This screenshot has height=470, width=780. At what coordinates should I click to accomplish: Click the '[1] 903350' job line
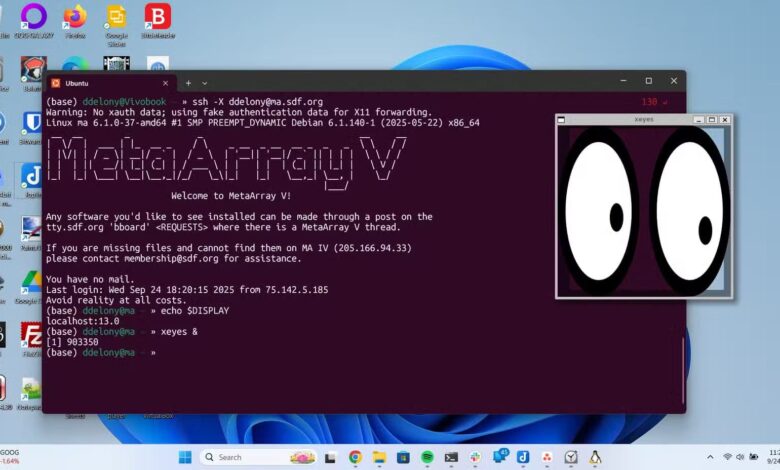tap(72, 342)
